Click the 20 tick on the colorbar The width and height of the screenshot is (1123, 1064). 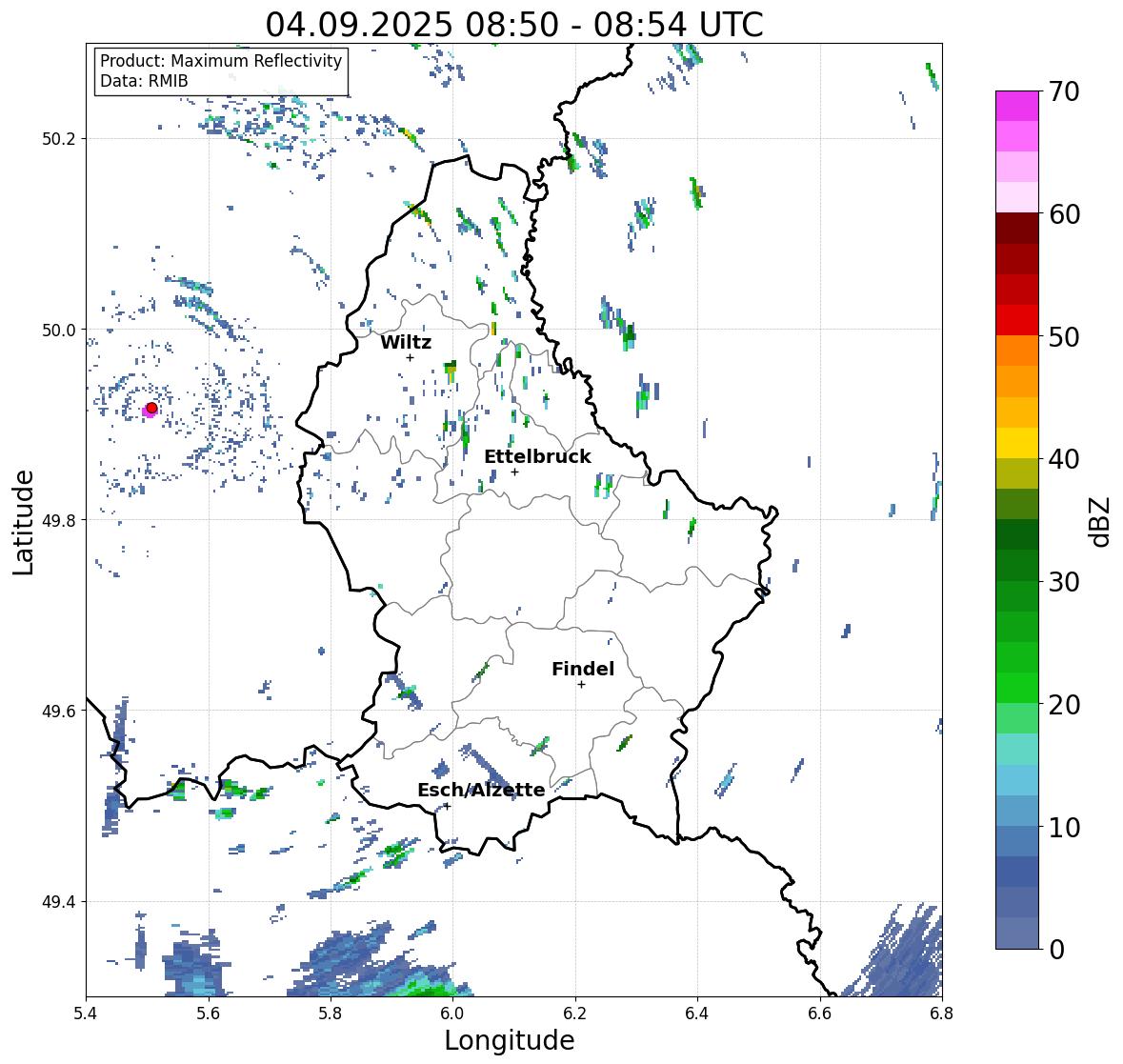pyautogui.click(x=1064, y=705)
